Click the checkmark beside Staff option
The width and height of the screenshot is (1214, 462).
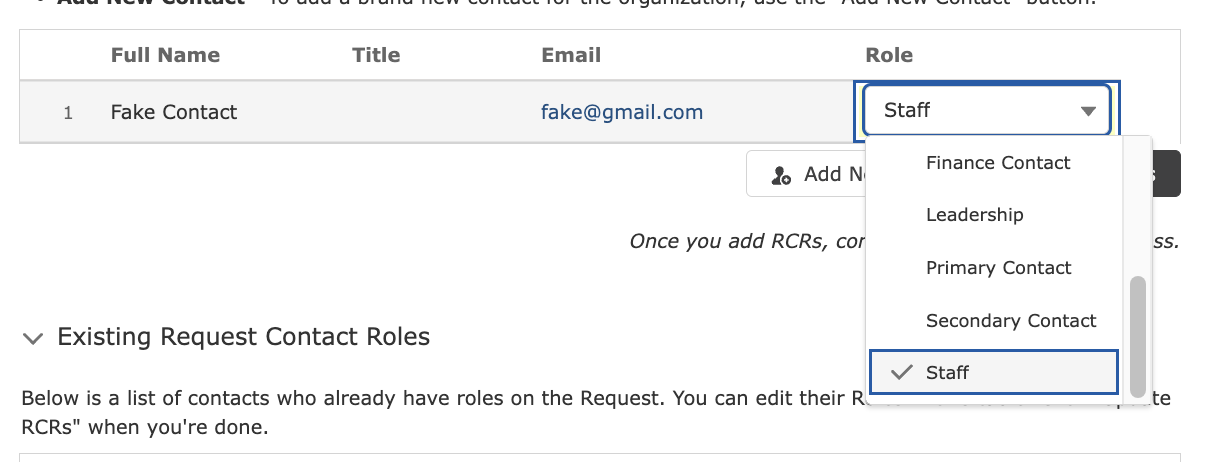902,372
